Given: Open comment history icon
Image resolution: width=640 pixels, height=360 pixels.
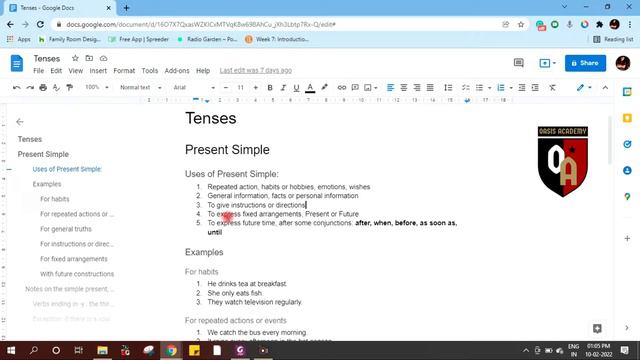Looking at the screenshot, I should tap(519, 63).
